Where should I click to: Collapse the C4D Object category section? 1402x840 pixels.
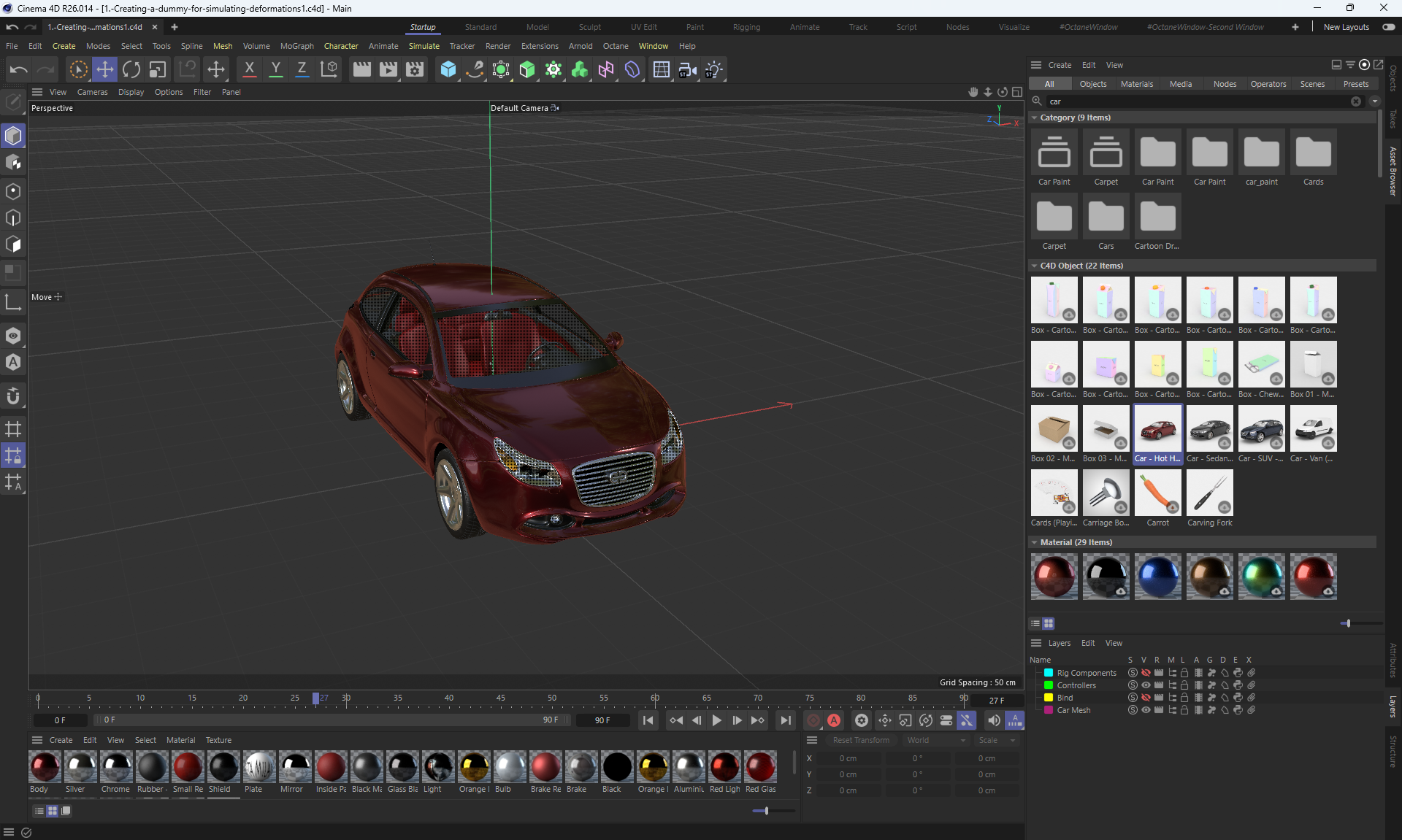coord(1034,266)
